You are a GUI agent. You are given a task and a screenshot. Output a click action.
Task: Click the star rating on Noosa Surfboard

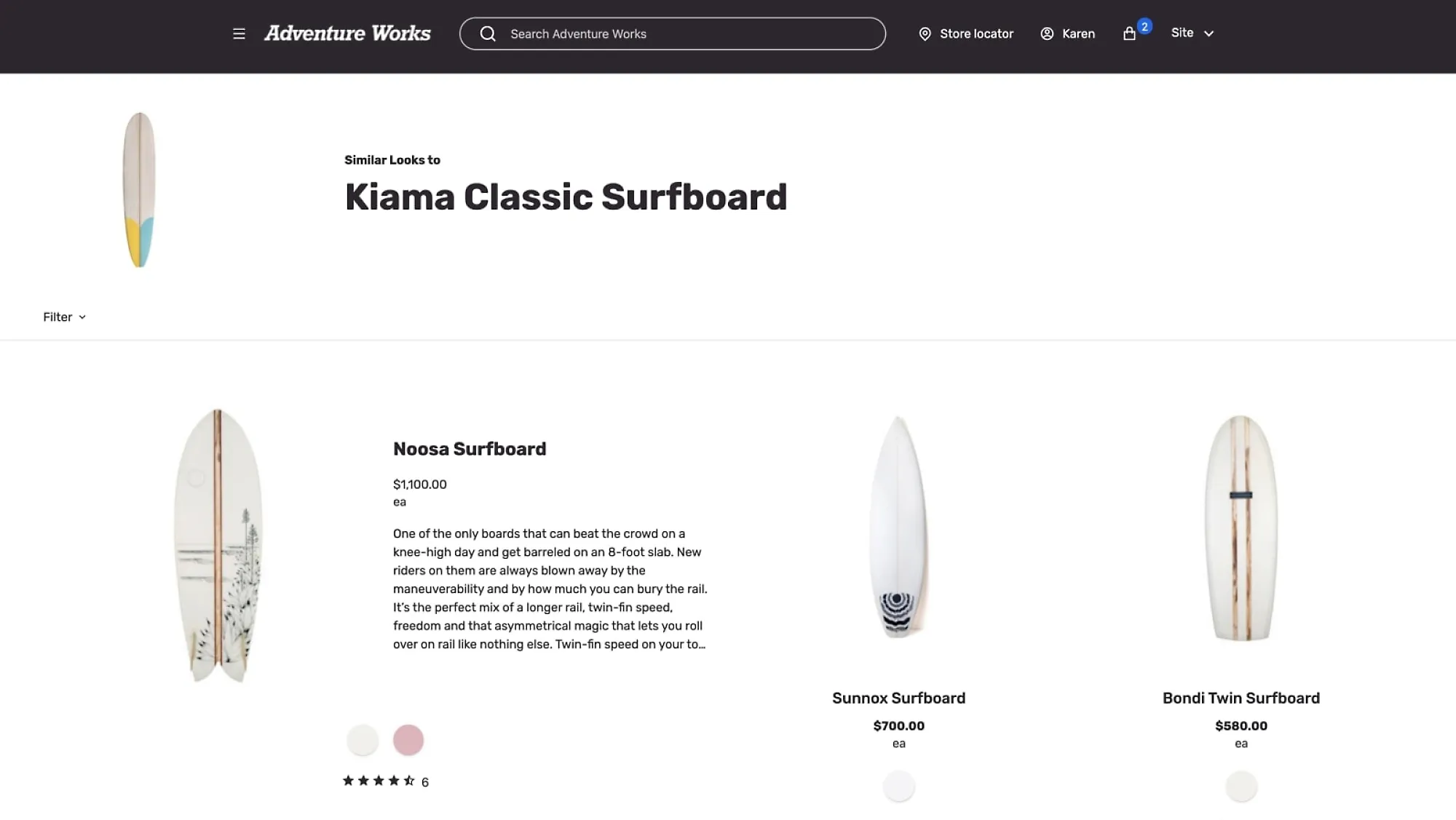tap(379, 781)
